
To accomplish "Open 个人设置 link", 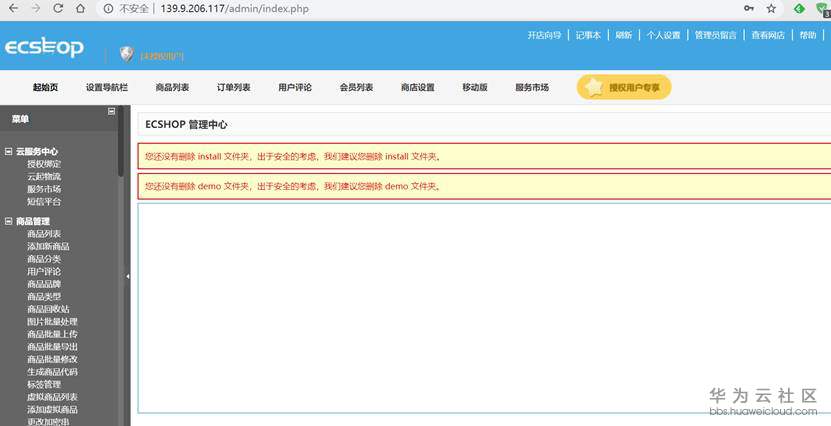I will (x=663, y=35).
